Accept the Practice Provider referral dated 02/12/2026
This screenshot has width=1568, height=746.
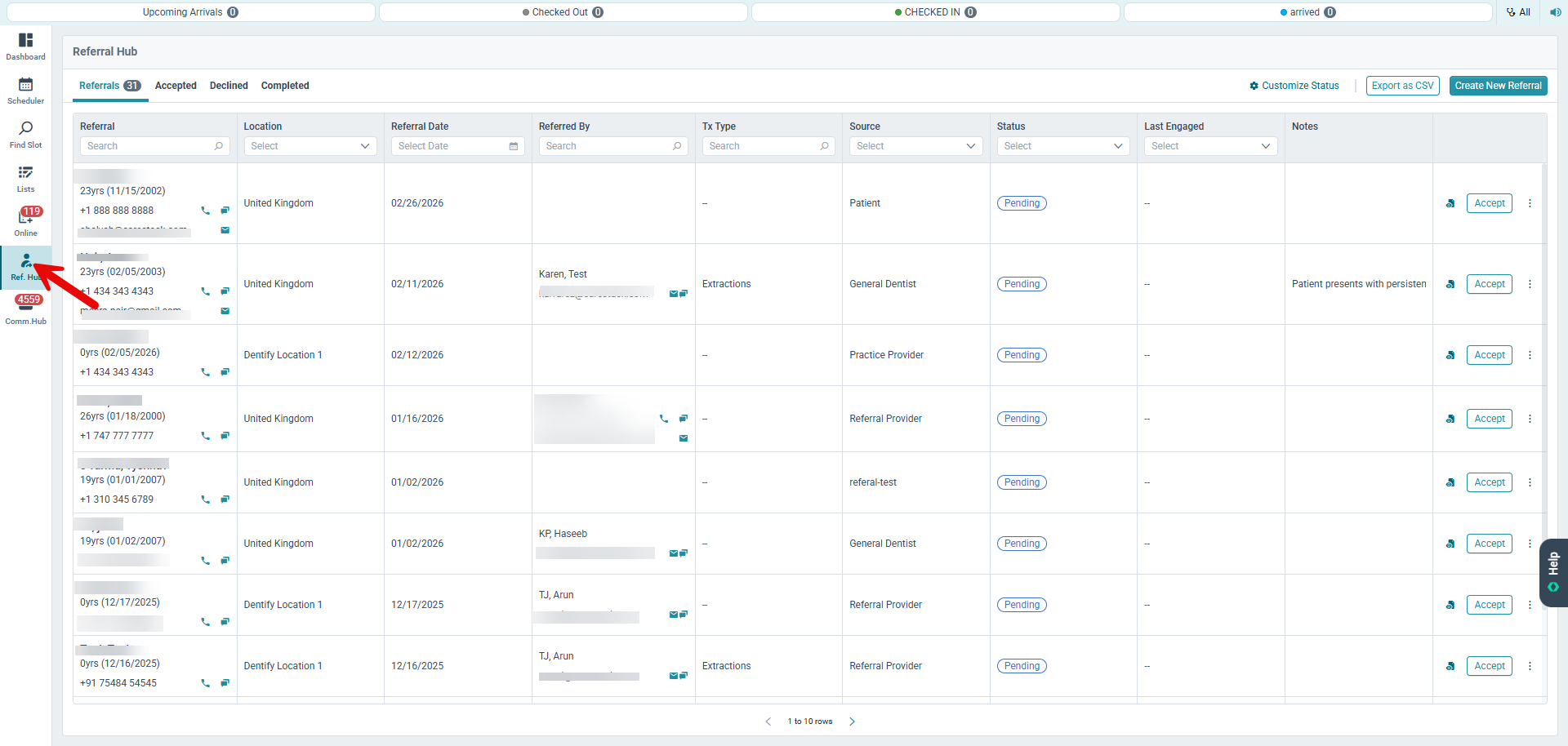tap(1490, 355)
